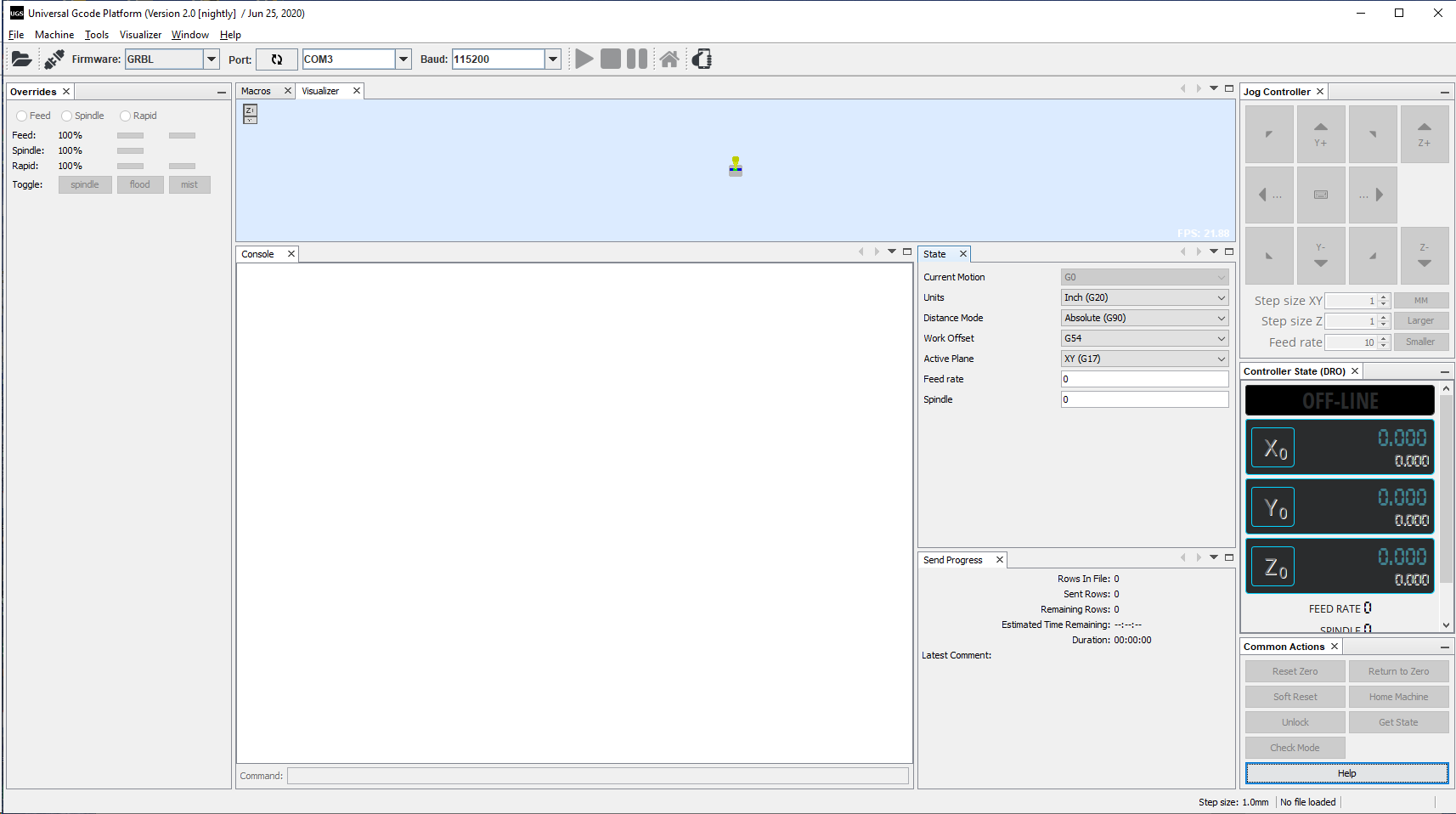Click the Z0 zero axis button
This screenshot has width=1456, height=814.
click(x=1273, y=567)
